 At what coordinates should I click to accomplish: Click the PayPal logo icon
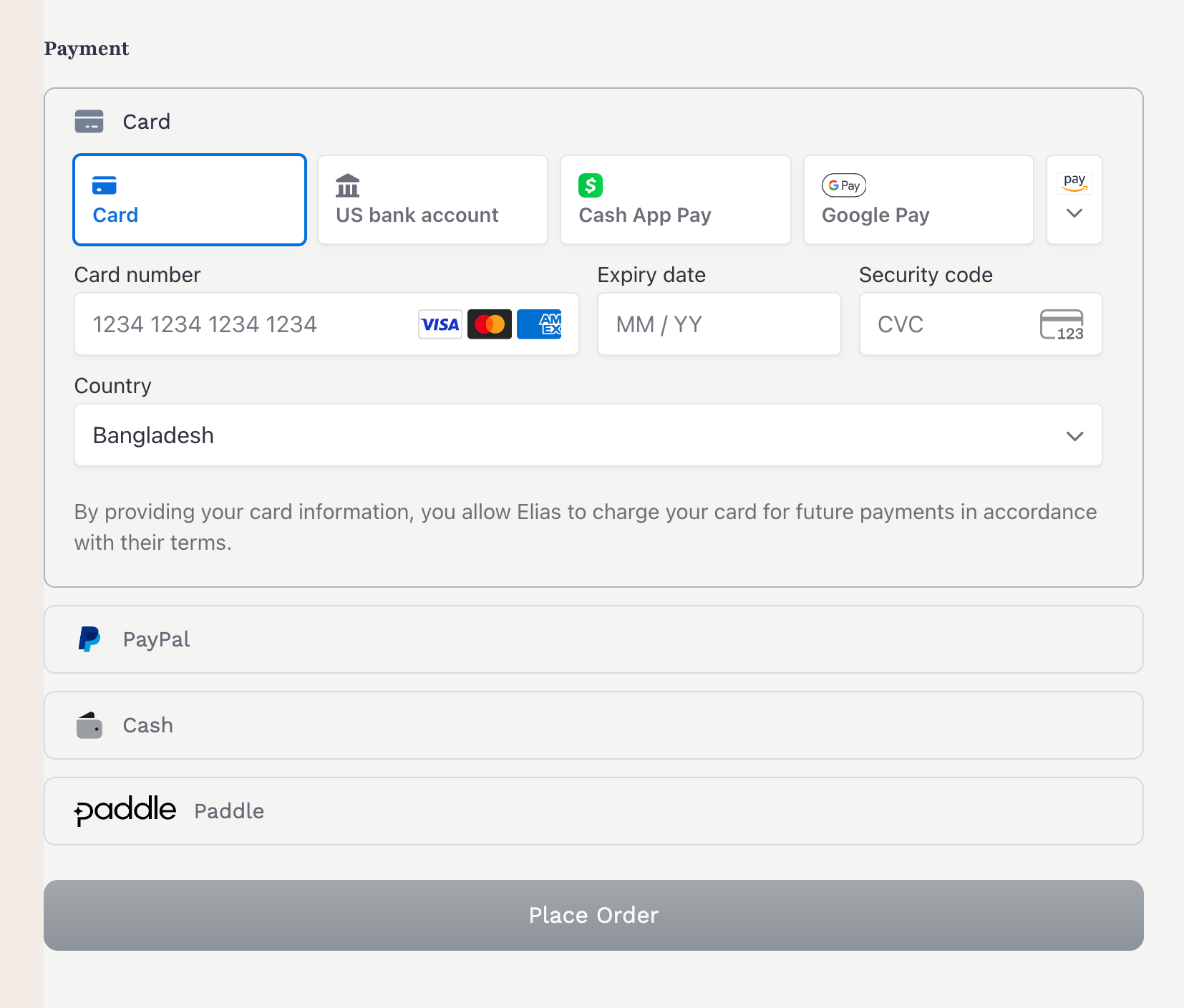(x=89, y=639)
